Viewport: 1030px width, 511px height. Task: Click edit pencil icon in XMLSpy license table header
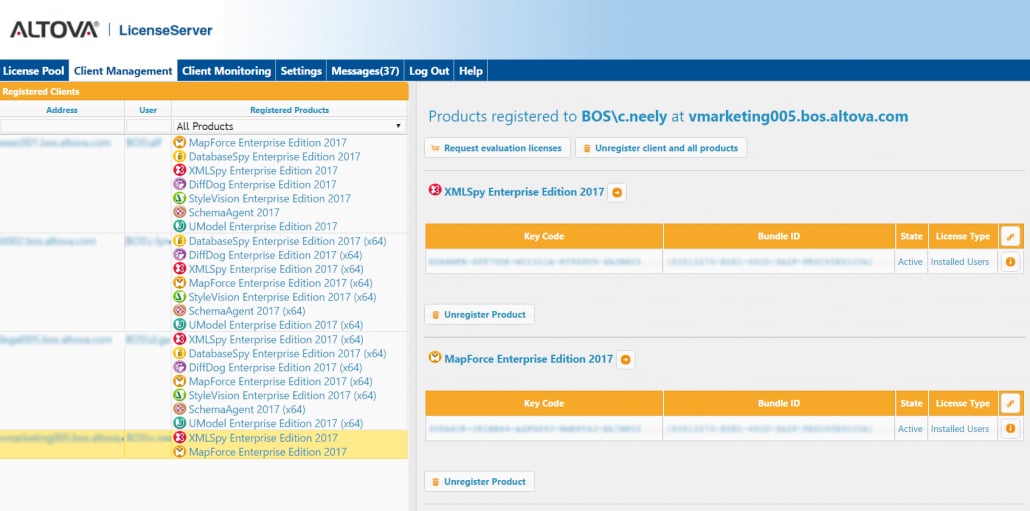click(x=1010, y=236)
